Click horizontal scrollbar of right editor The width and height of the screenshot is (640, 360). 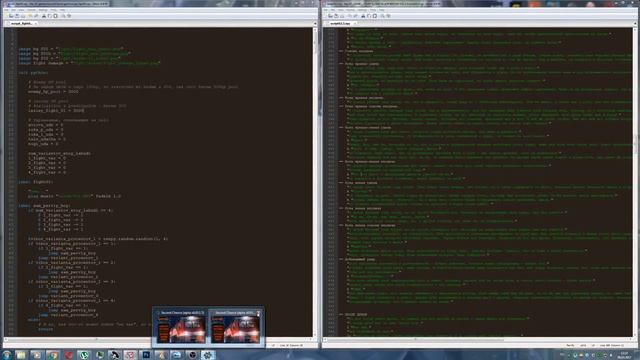[477, 339]
